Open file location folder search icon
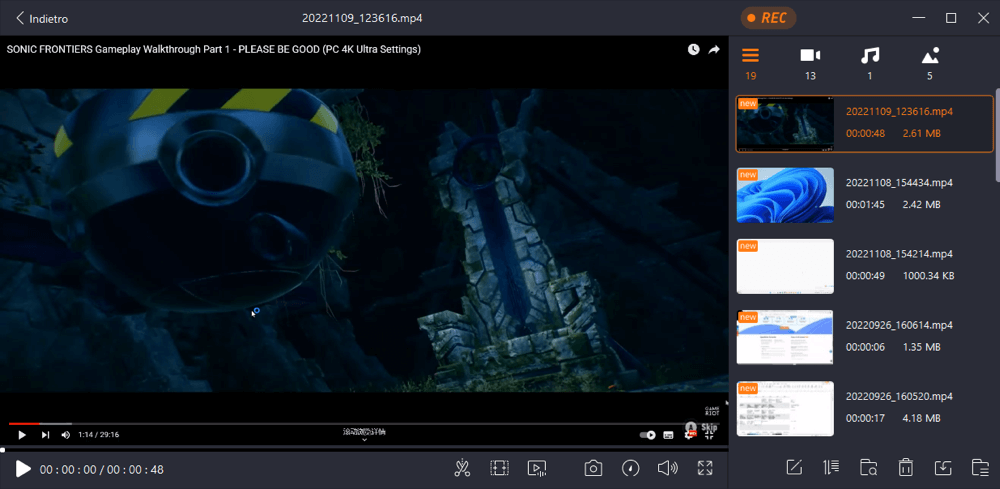This screenshot has height=489, width=1000. tap(868, 467)
